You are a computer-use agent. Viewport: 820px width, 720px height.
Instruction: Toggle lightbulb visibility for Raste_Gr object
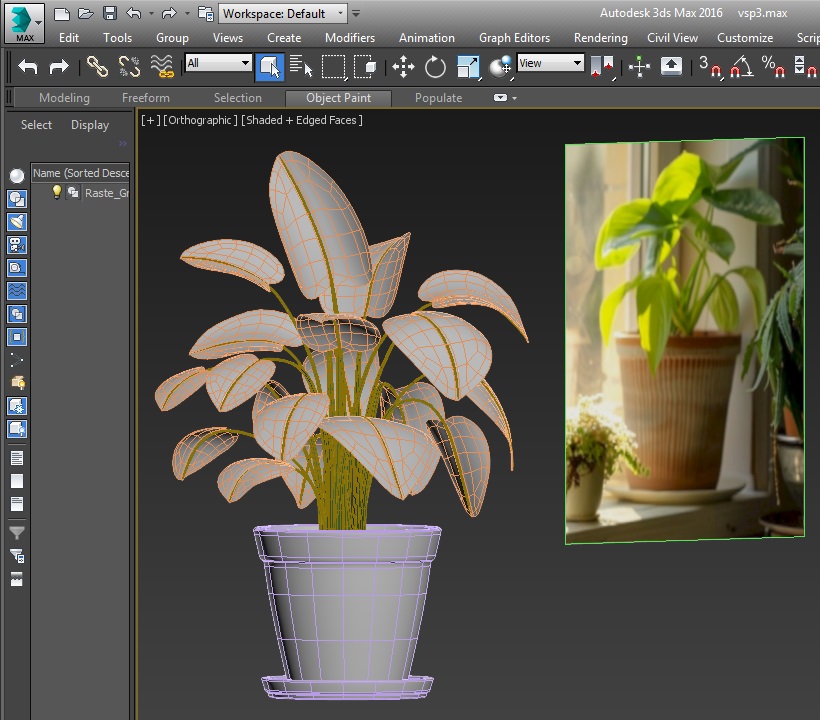[57, 192]
